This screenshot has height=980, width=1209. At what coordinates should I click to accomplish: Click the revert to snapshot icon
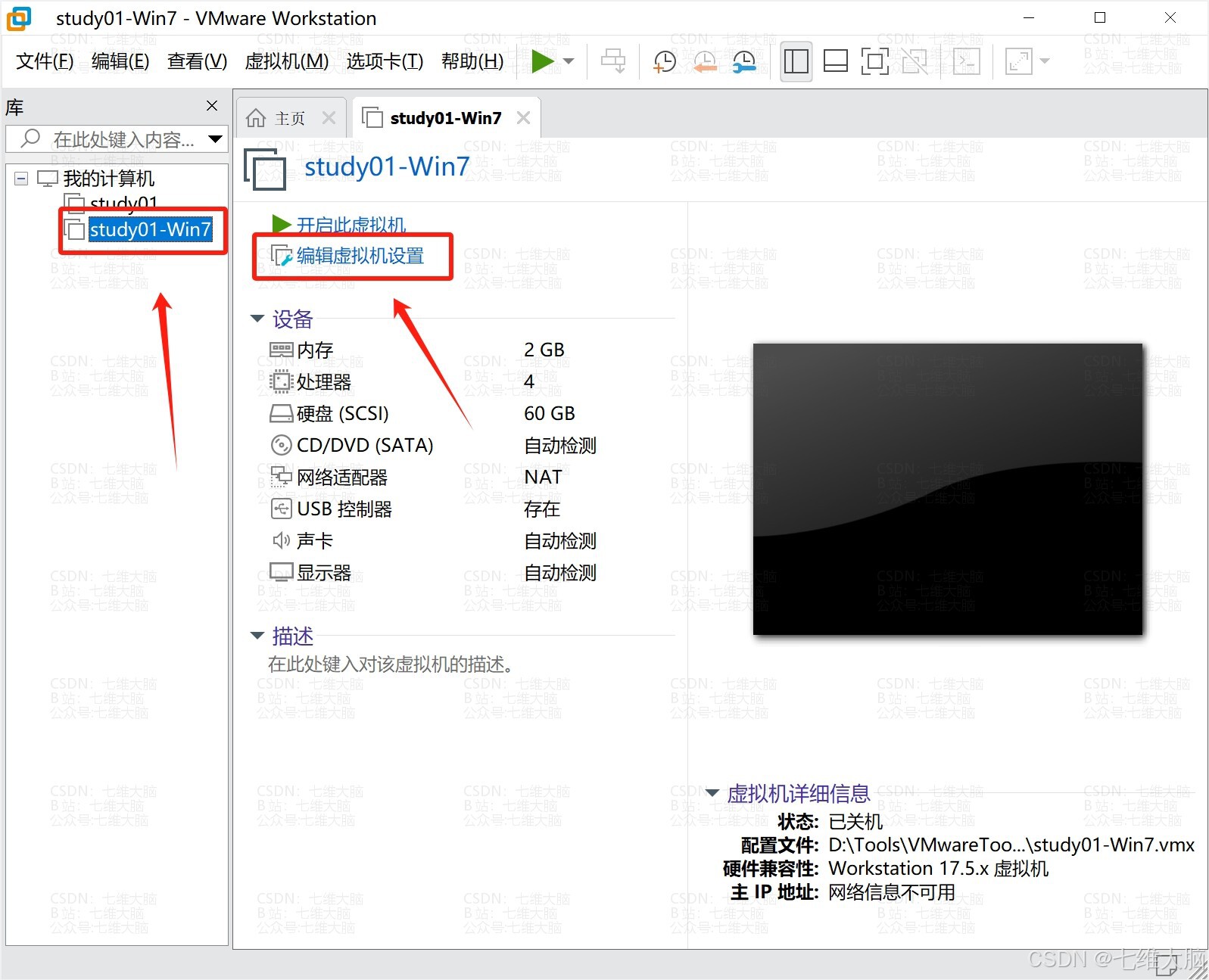click(705, 61)
